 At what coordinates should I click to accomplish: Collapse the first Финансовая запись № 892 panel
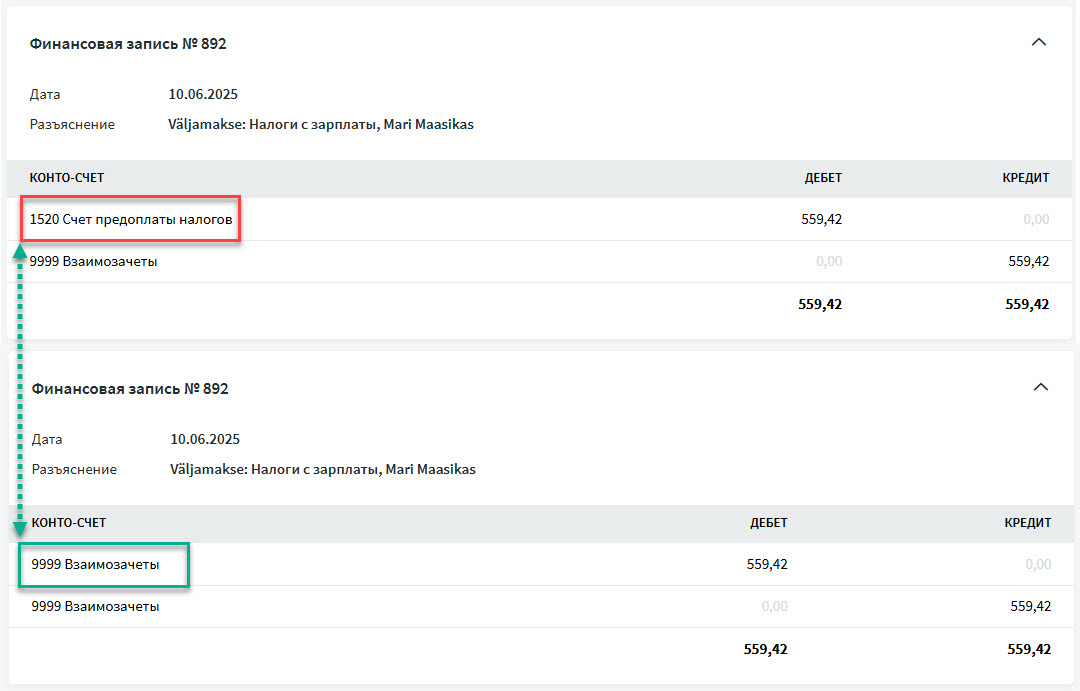coord(1039,43)
